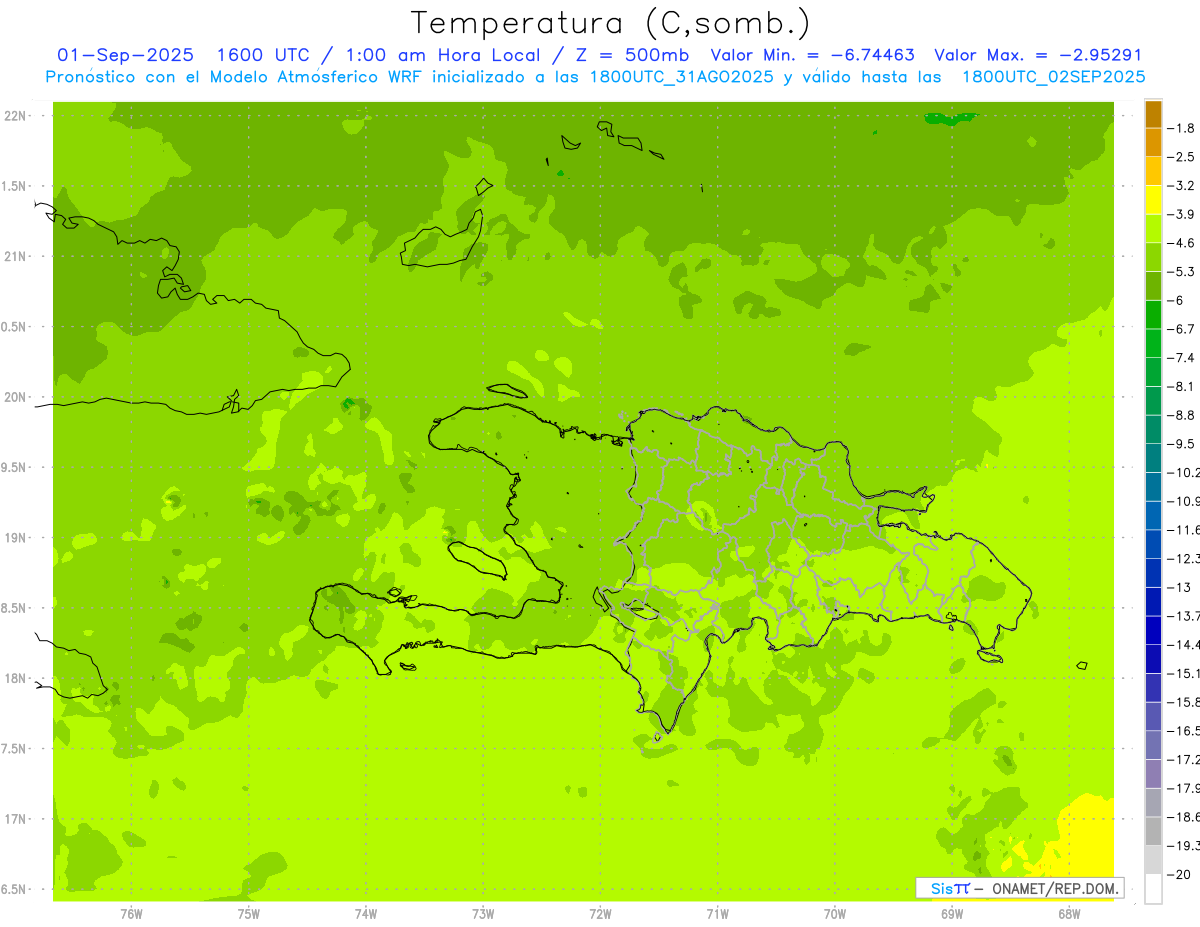Click the '-8.1' color scale label

pyautogui.click(x=1182, y=386)
